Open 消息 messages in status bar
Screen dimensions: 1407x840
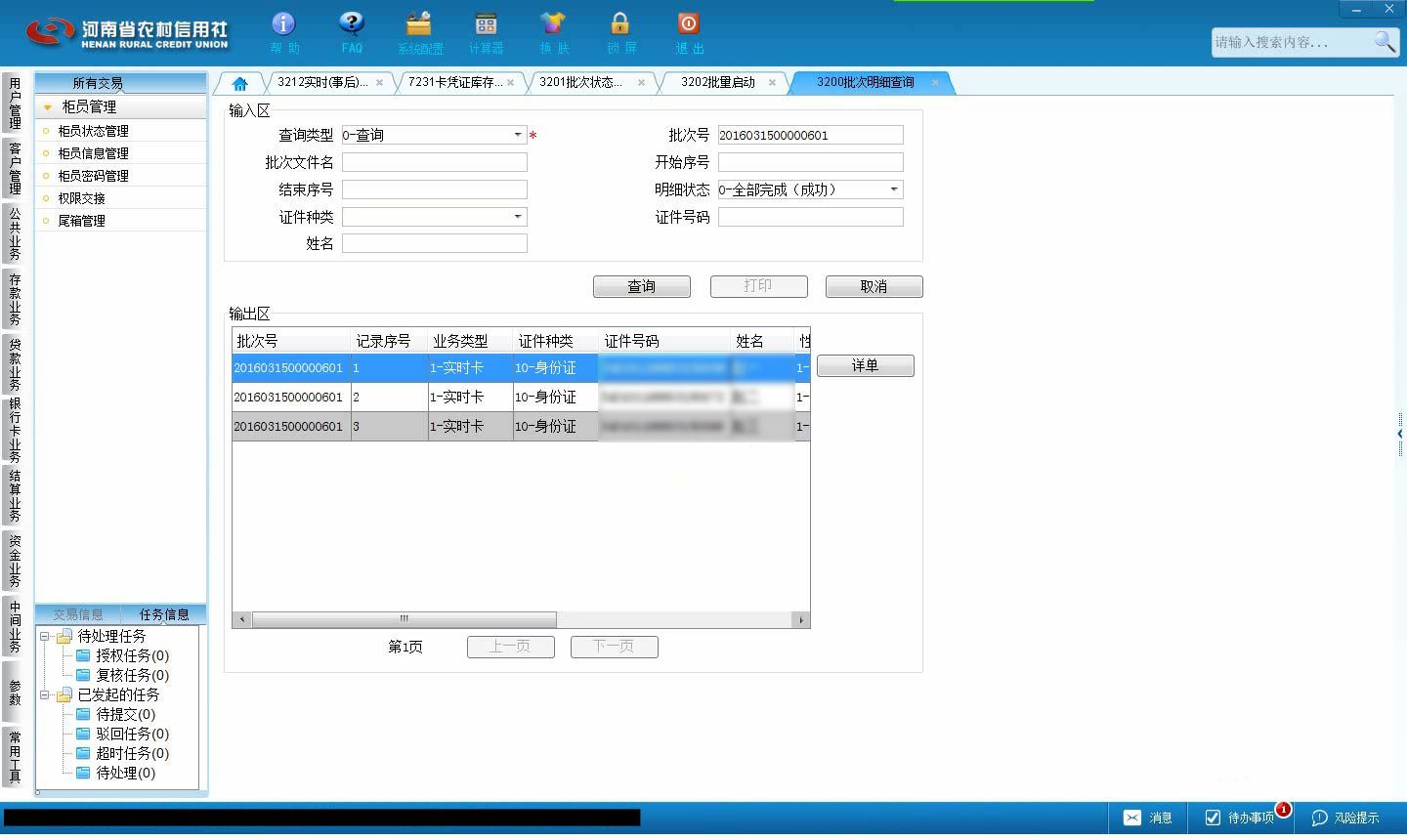pos(1148,818)
